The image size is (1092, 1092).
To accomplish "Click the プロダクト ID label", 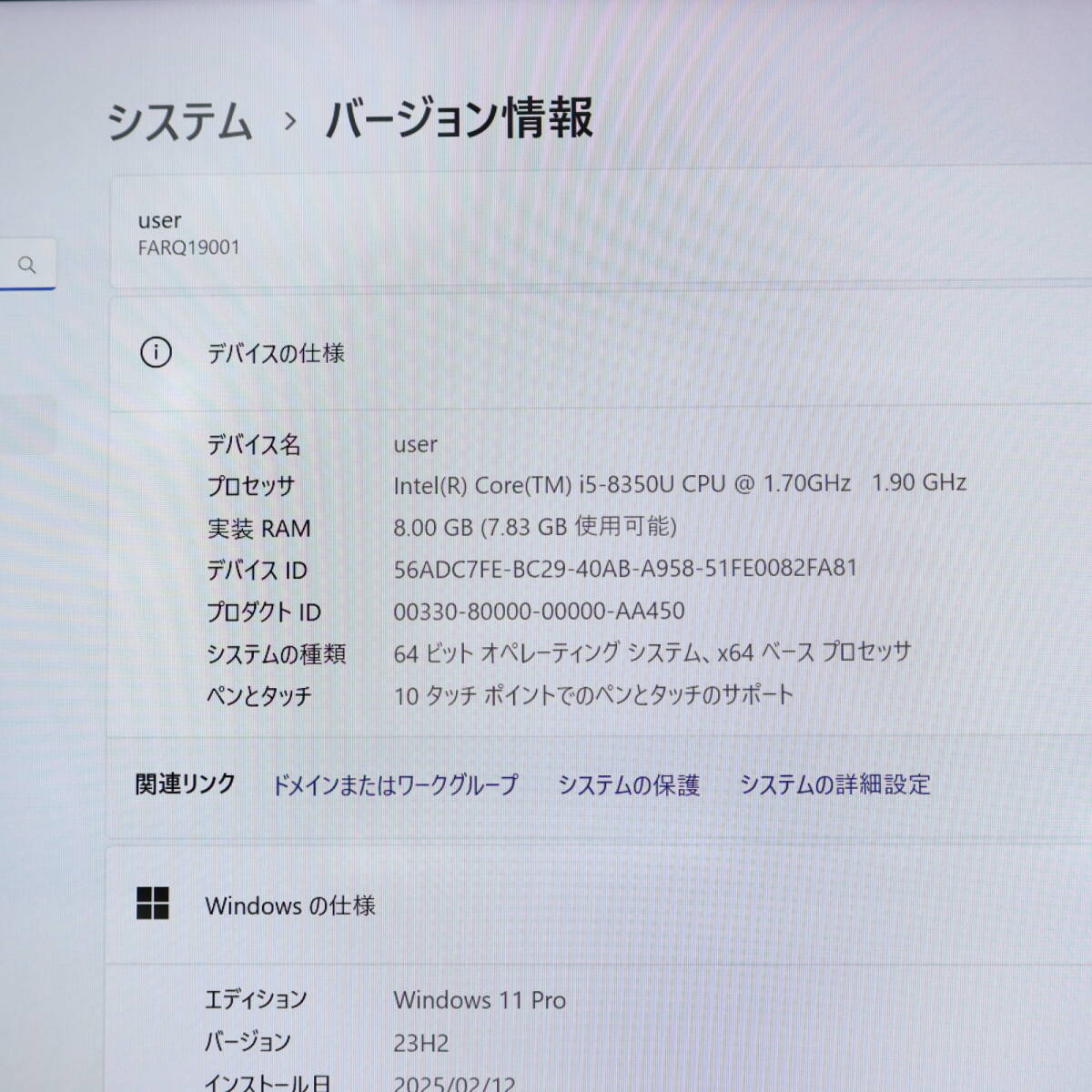I will pos(264,612).
